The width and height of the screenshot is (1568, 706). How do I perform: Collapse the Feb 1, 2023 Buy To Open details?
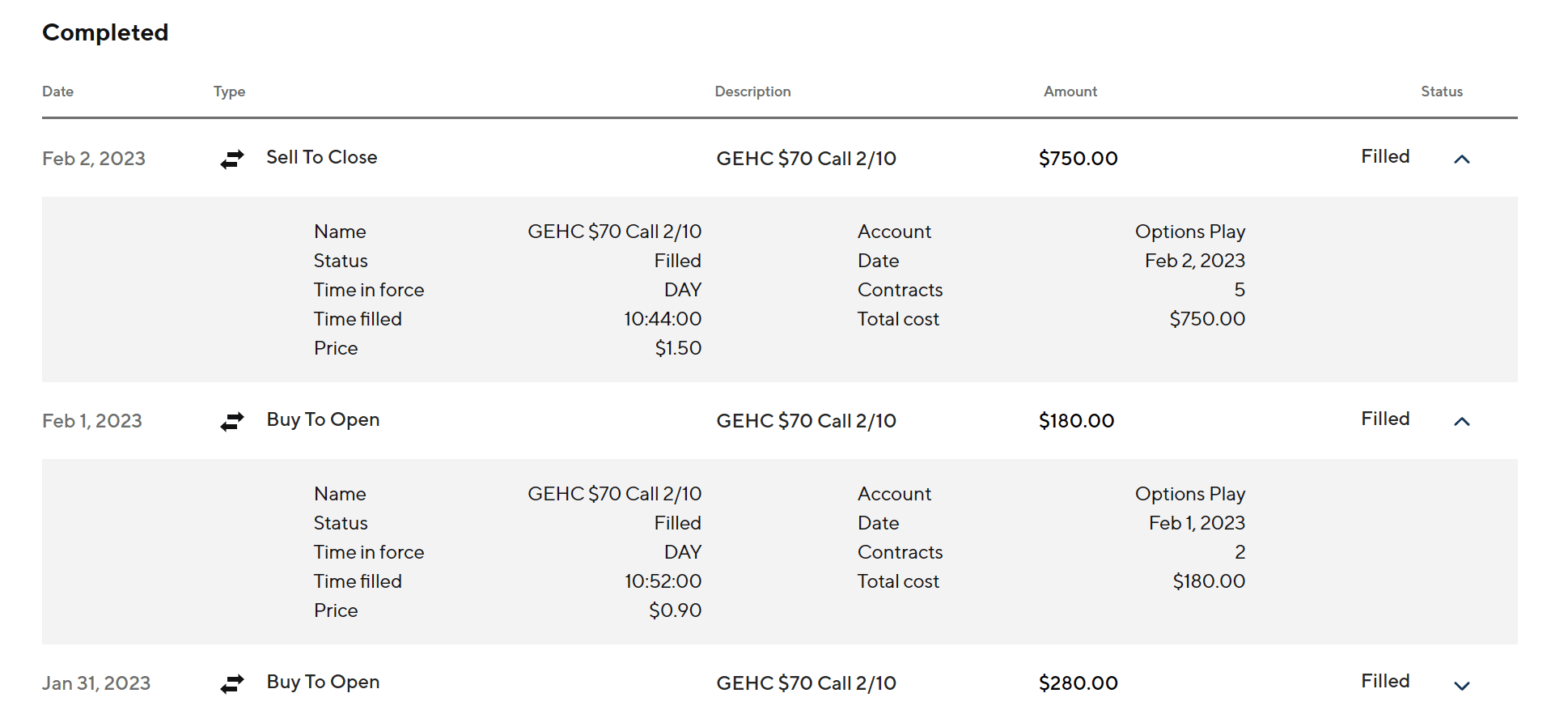1461,422
